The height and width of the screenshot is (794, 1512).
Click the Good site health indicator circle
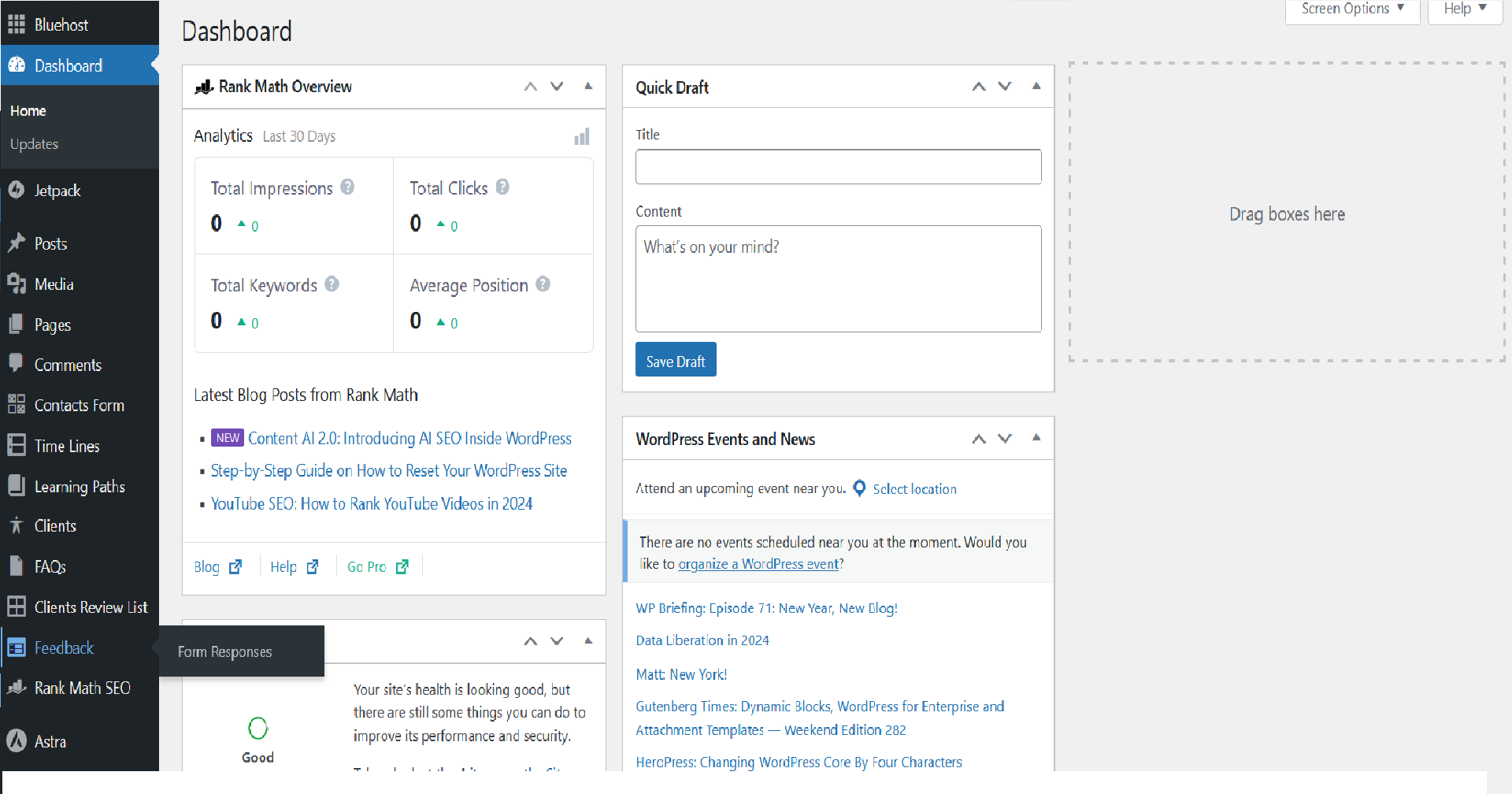(x=258, y=728)
